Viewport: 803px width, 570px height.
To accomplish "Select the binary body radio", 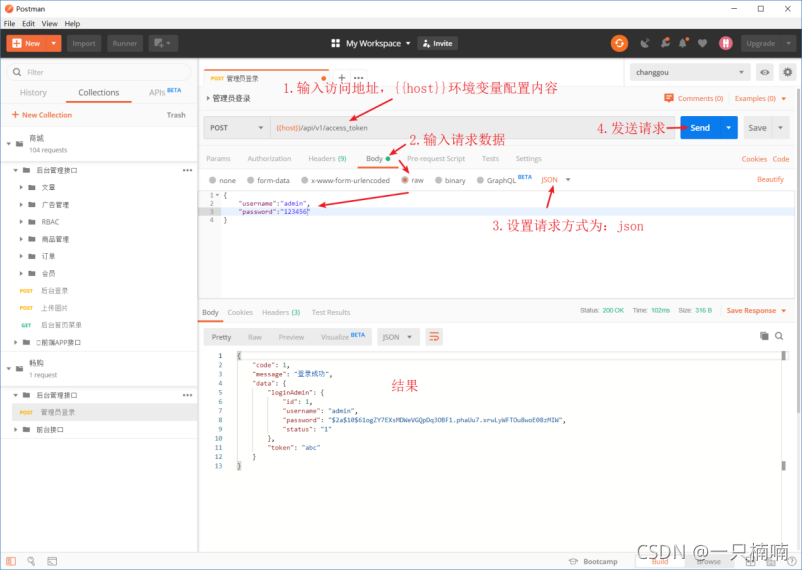I will [x=438, y=180].
